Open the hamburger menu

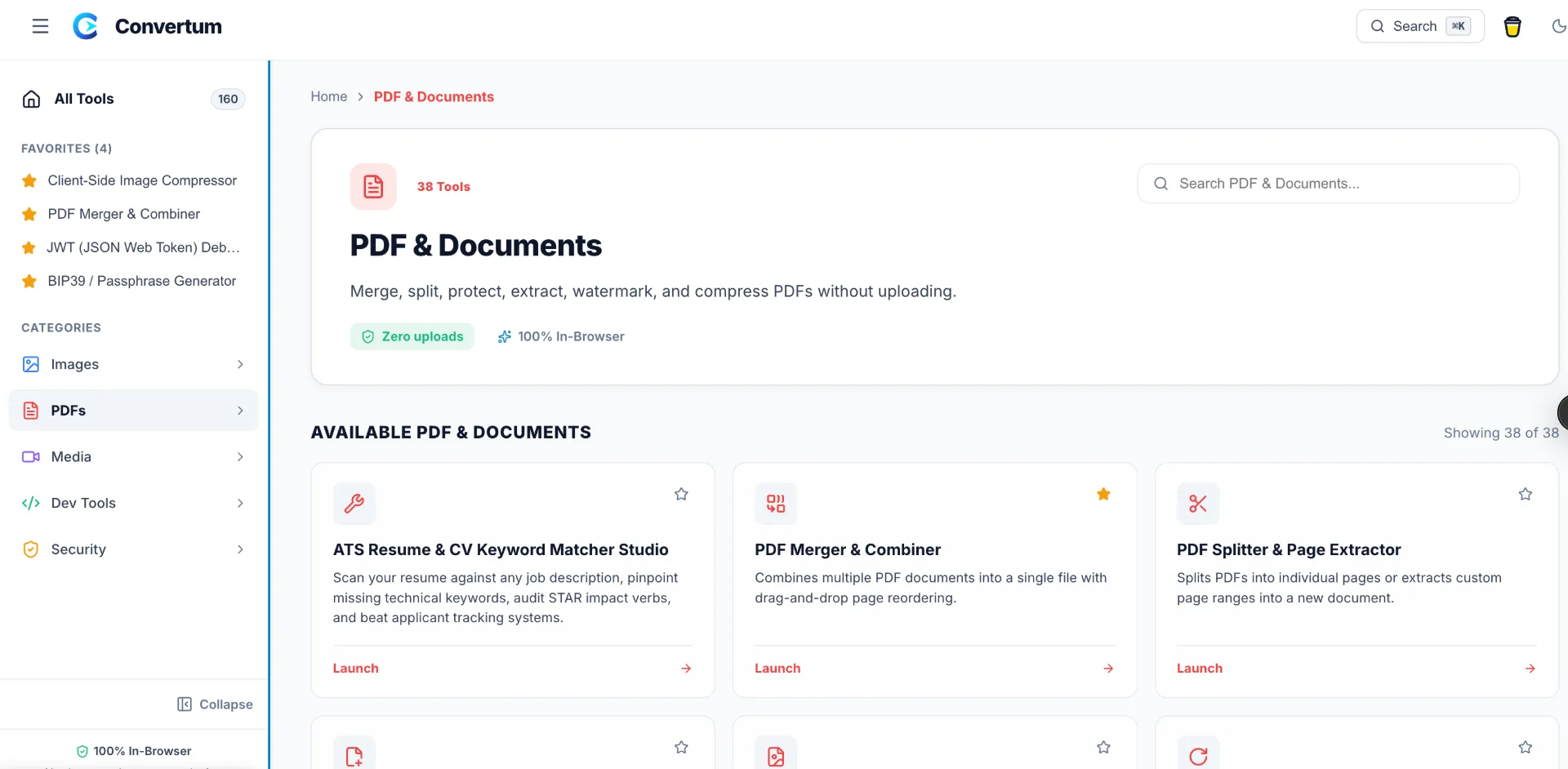click(x=40, y=26)
